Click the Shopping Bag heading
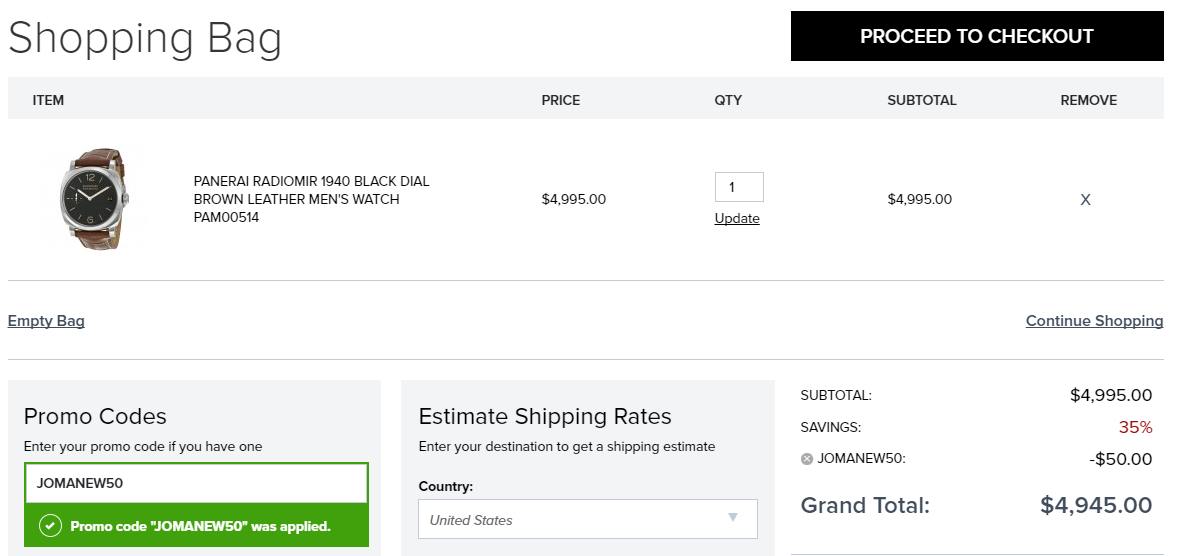This screenshot has height=556, width=1179. pos(145,38)
